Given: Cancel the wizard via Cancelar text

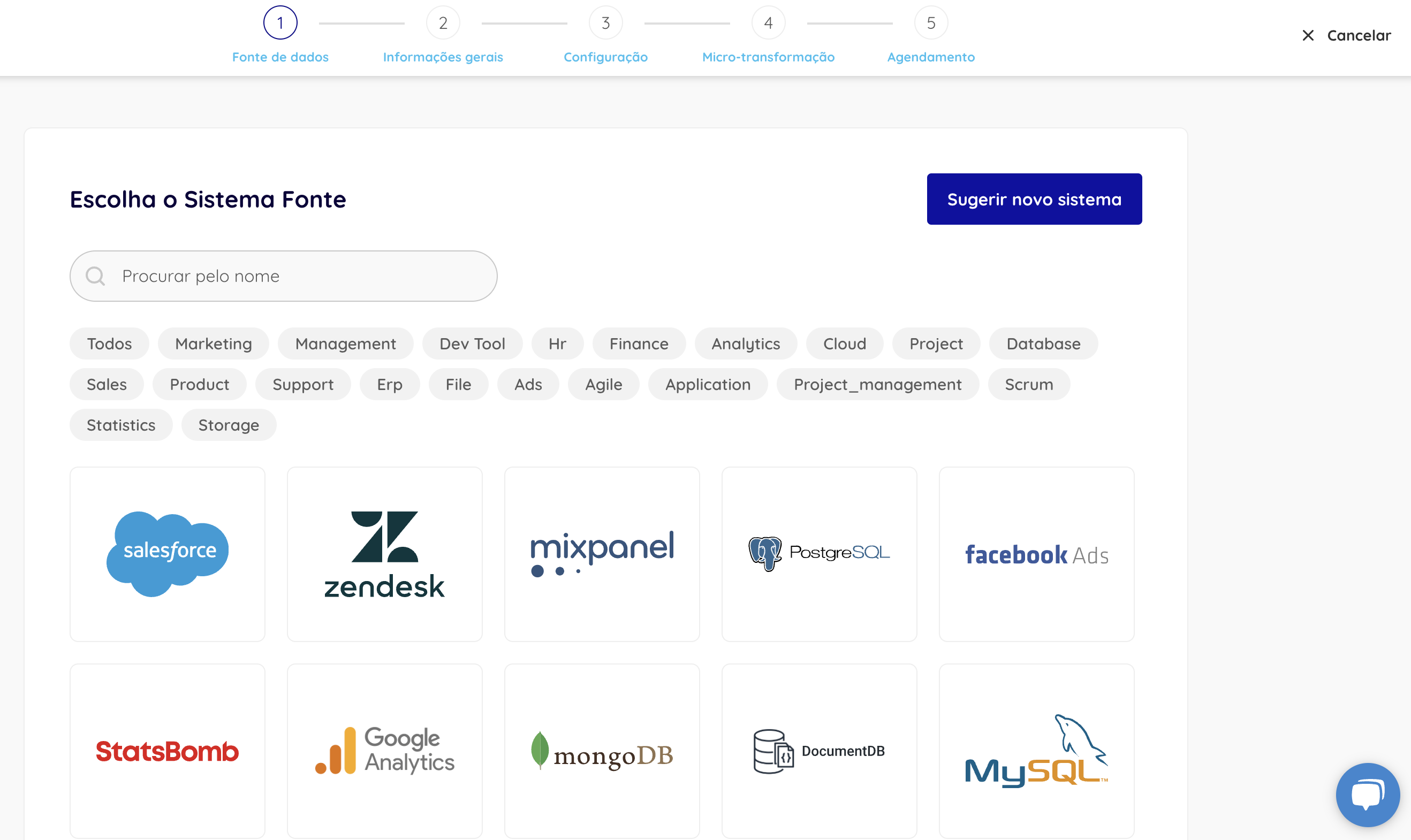Looking at the screenshot, I should [1359, 36].
